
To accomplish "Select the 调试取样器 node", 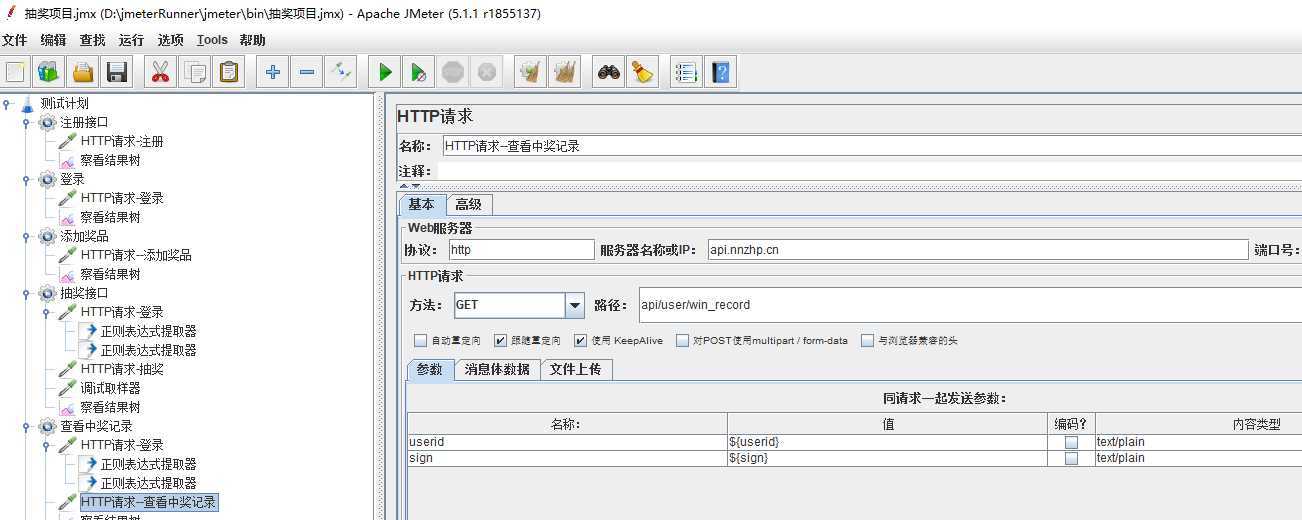I will click(x=110, y=388).
